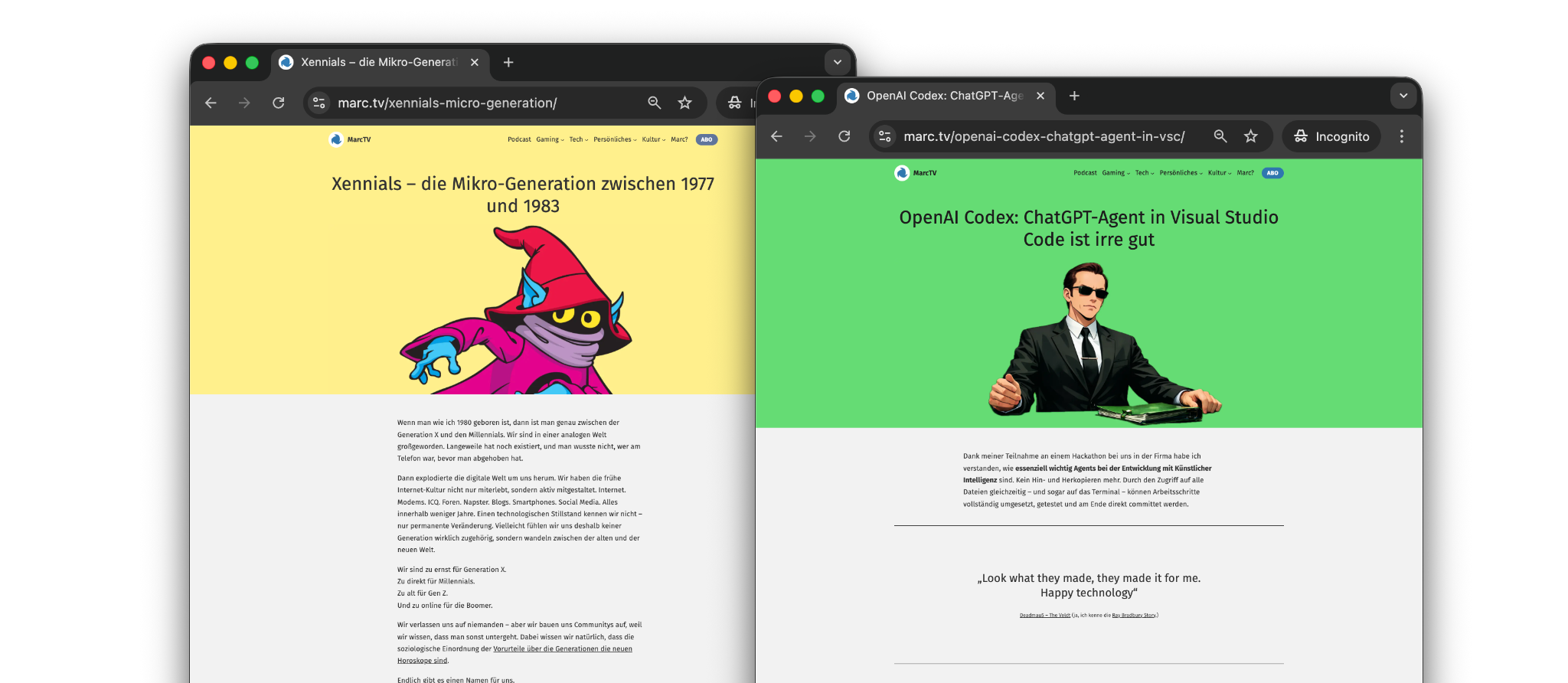Go back in the Xennials window
The height and width of the screenshot is (683, 1568).
[x=211, y=103]
